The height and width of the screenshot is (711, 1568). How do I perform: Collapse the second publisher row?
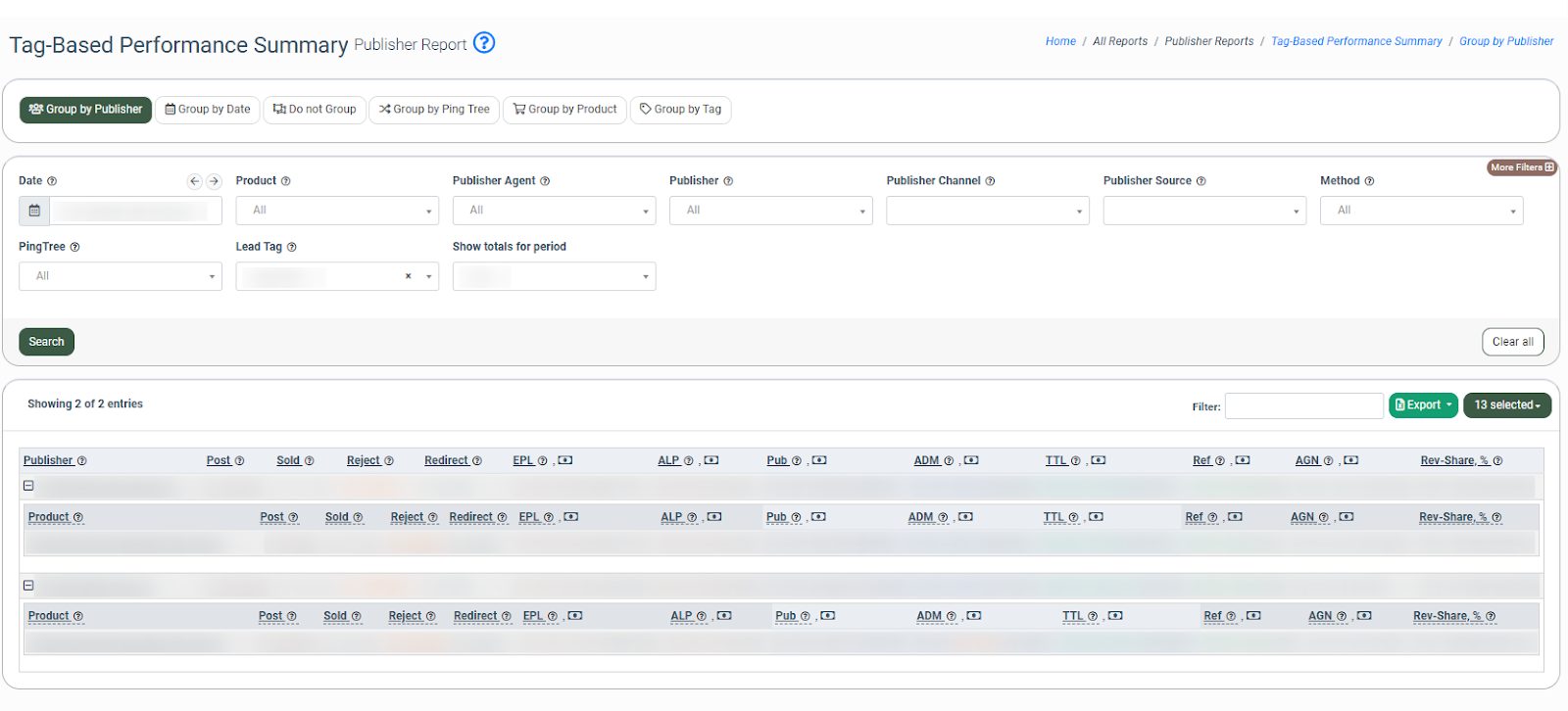point(28,586)
